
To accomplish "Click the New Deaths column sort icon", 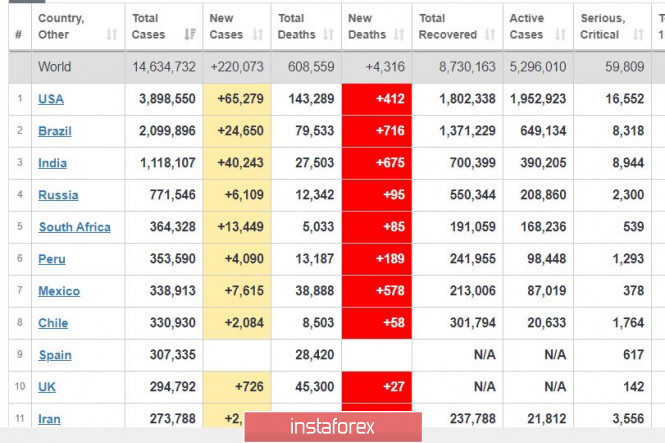I will [x=399, y=35].
